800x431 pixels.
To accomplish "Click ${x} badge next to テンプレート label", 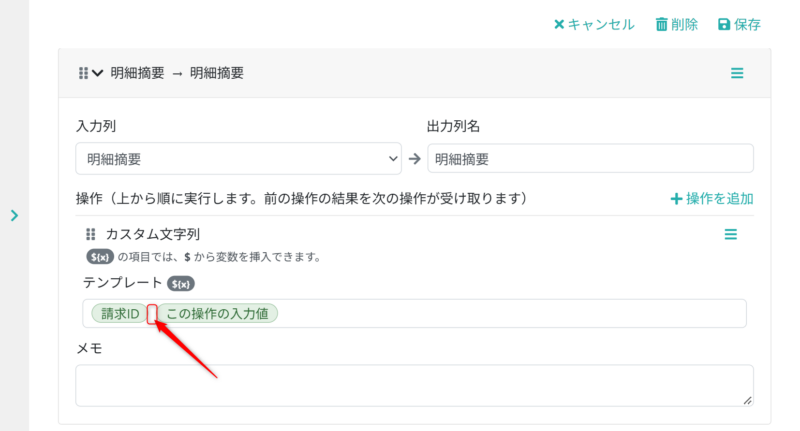I will point(181,284).
